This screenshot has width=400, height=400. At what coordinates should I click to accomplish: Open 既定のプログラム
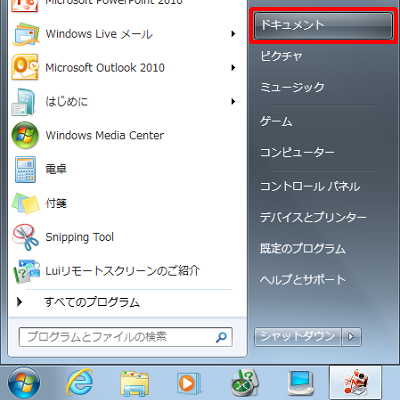coord(303,249)
